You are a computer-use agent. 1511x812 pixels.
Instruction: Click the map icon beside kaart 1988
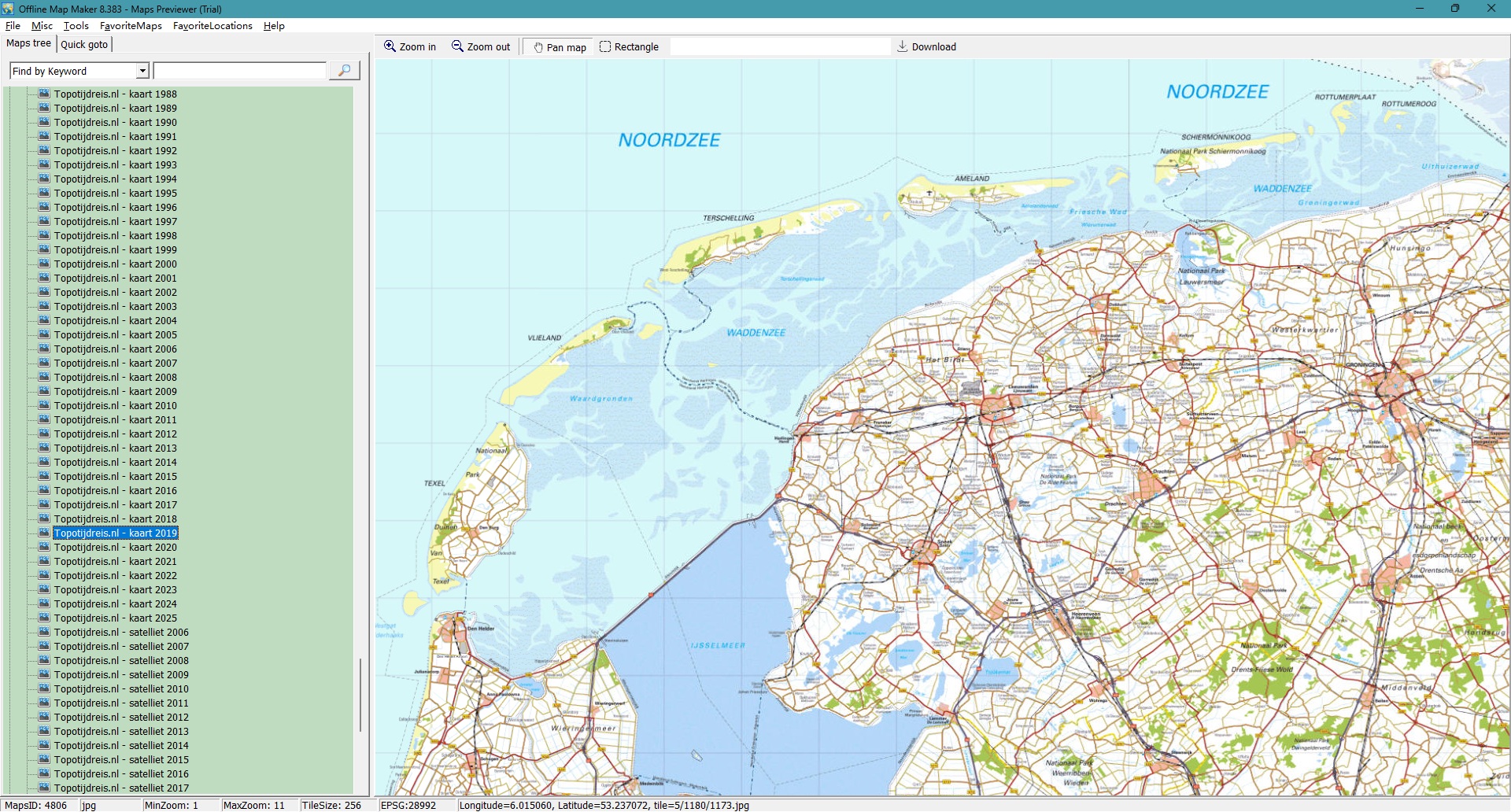pos(44,94)
